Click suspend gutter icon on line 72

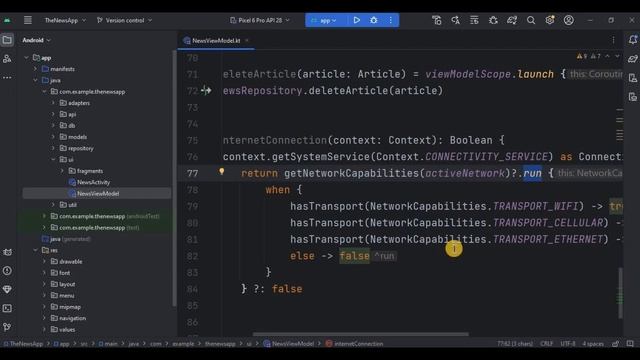pyautogui.click(x=207, y=91)
